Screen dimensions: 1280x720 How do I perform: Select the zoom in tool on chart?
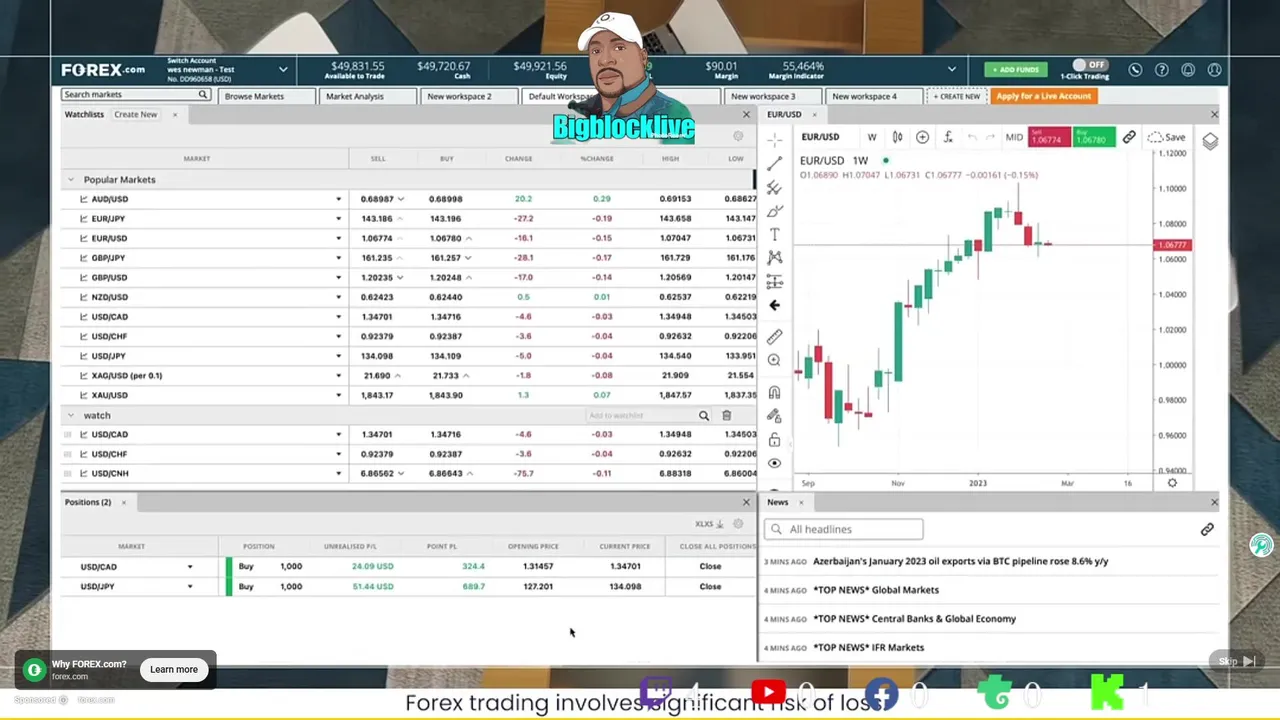point(775,360)
